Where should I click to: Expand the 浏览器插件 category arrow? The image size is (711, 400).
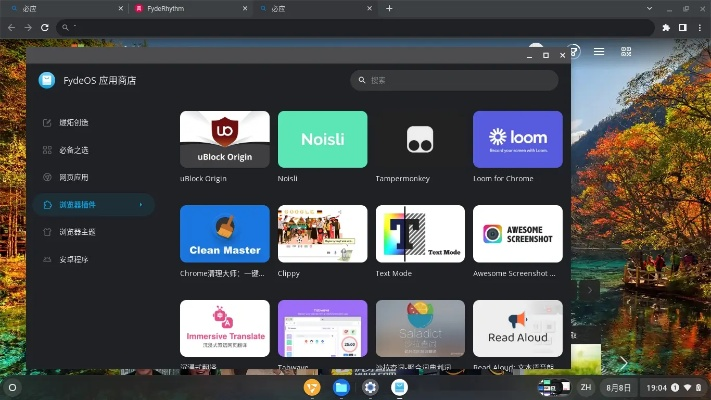click(x=141, y=205)
